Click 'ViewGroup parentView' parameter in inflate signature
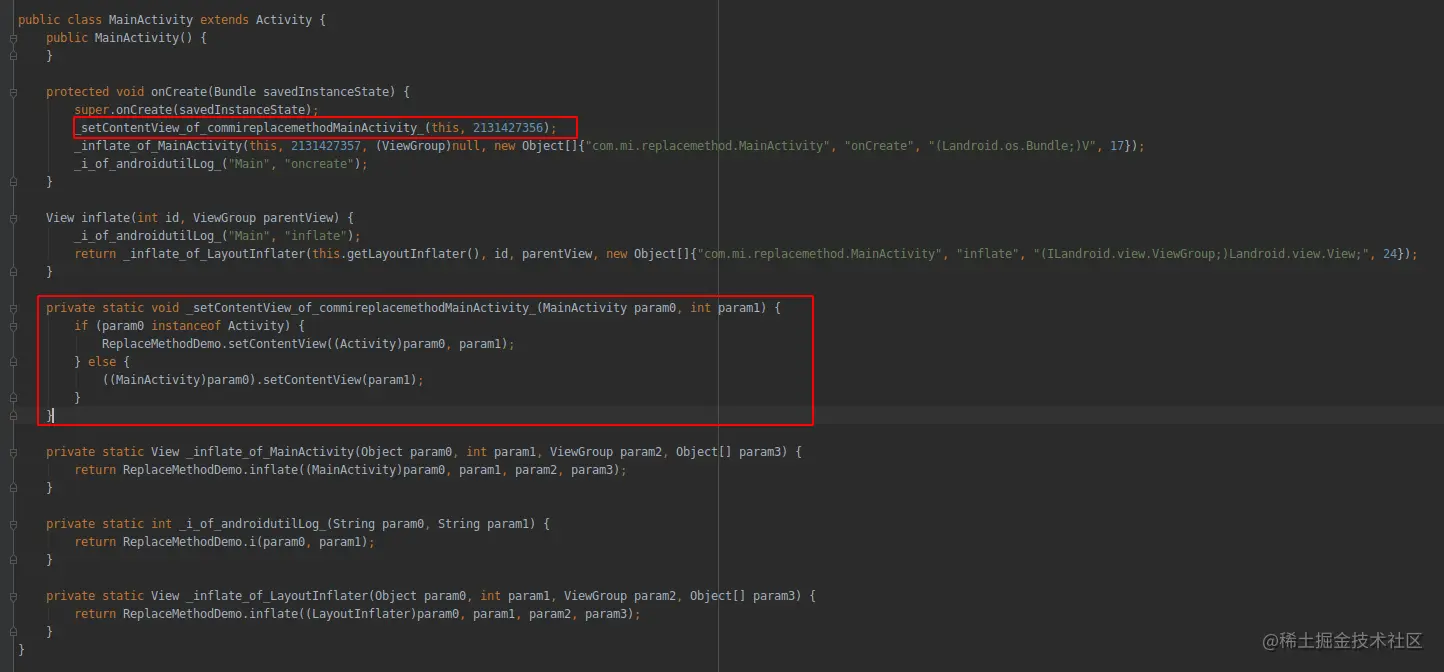Viewport: 1444px width, 672px height. tap(262, 218)
